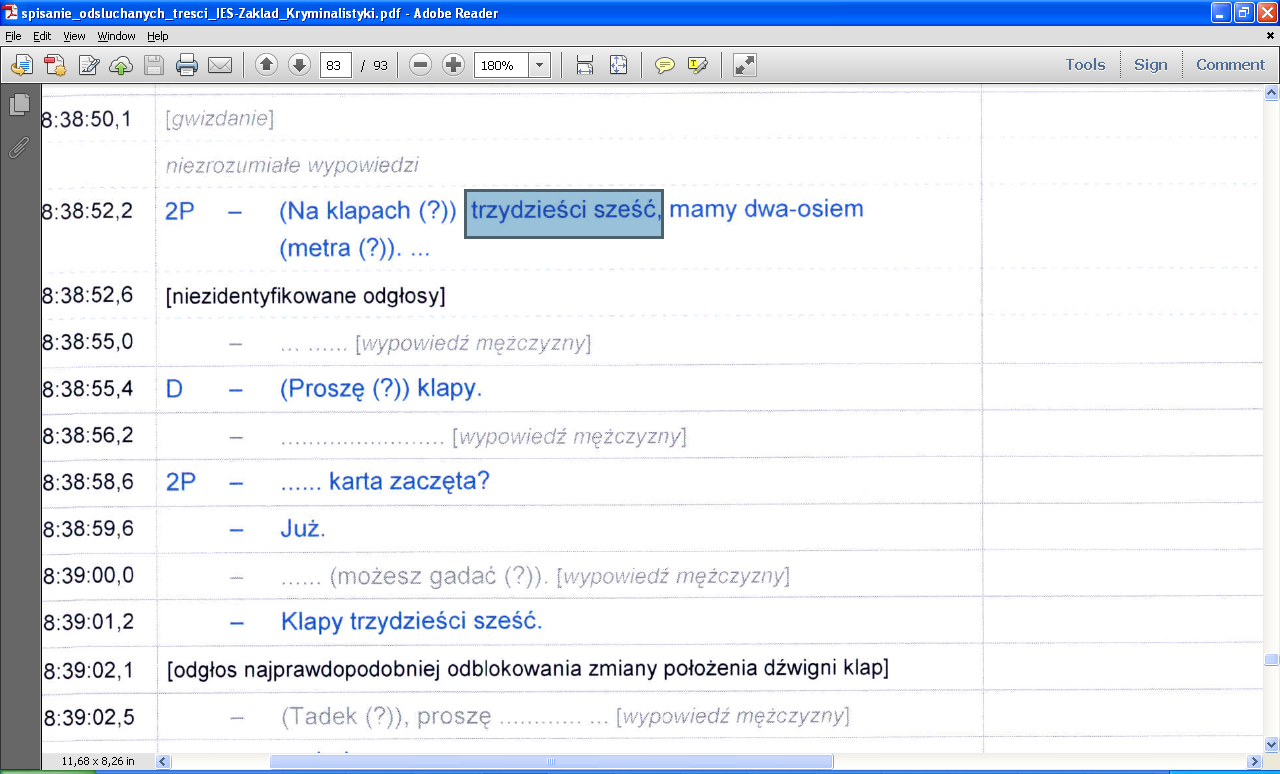
Task: Open the Sign pane
Action: click(x=1150, y=64)
